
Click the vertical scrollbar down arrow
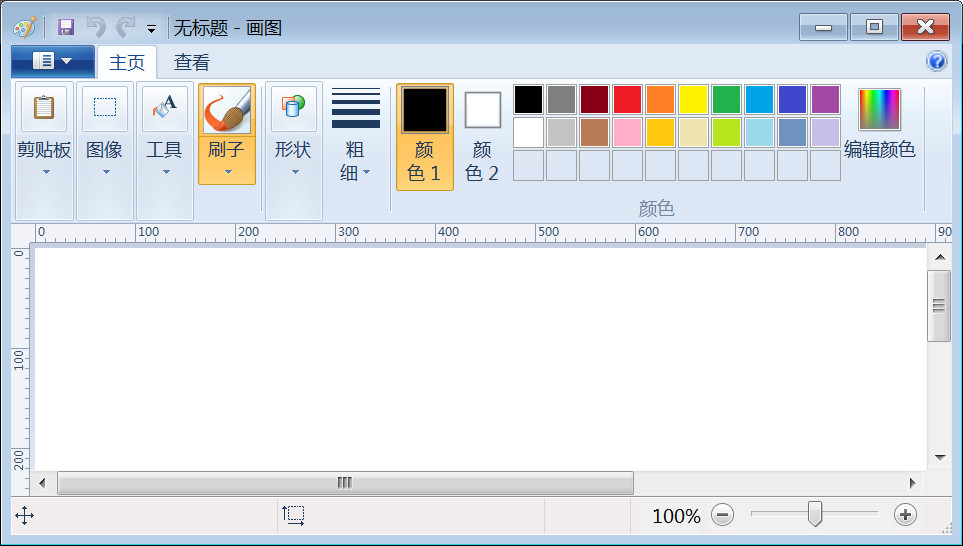point(940,457)
